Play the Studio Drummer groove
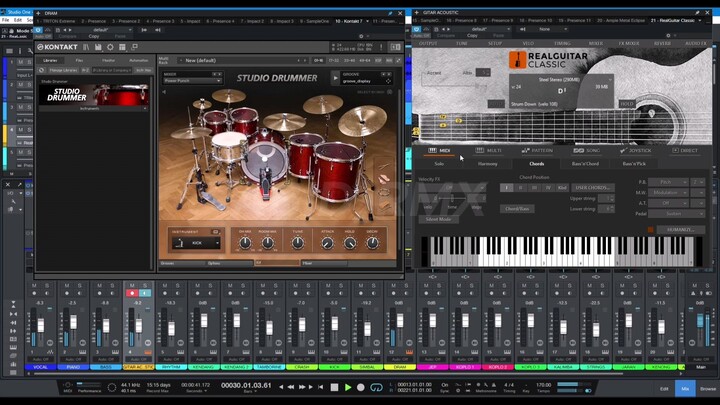 (x=335, y=78)
